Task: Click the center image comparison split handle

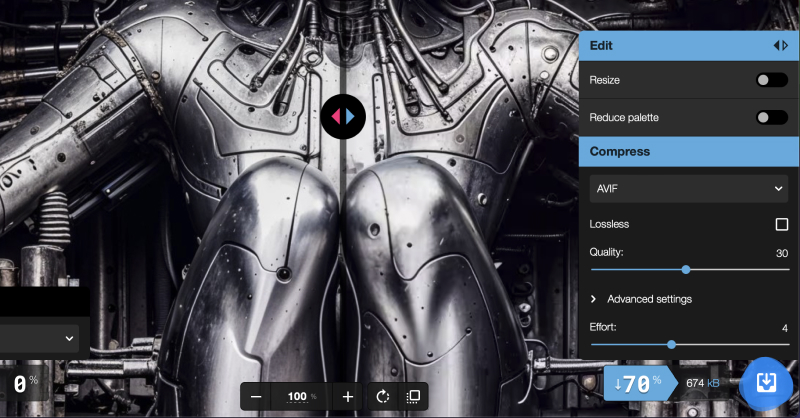Action: click(x=343, y=117)
